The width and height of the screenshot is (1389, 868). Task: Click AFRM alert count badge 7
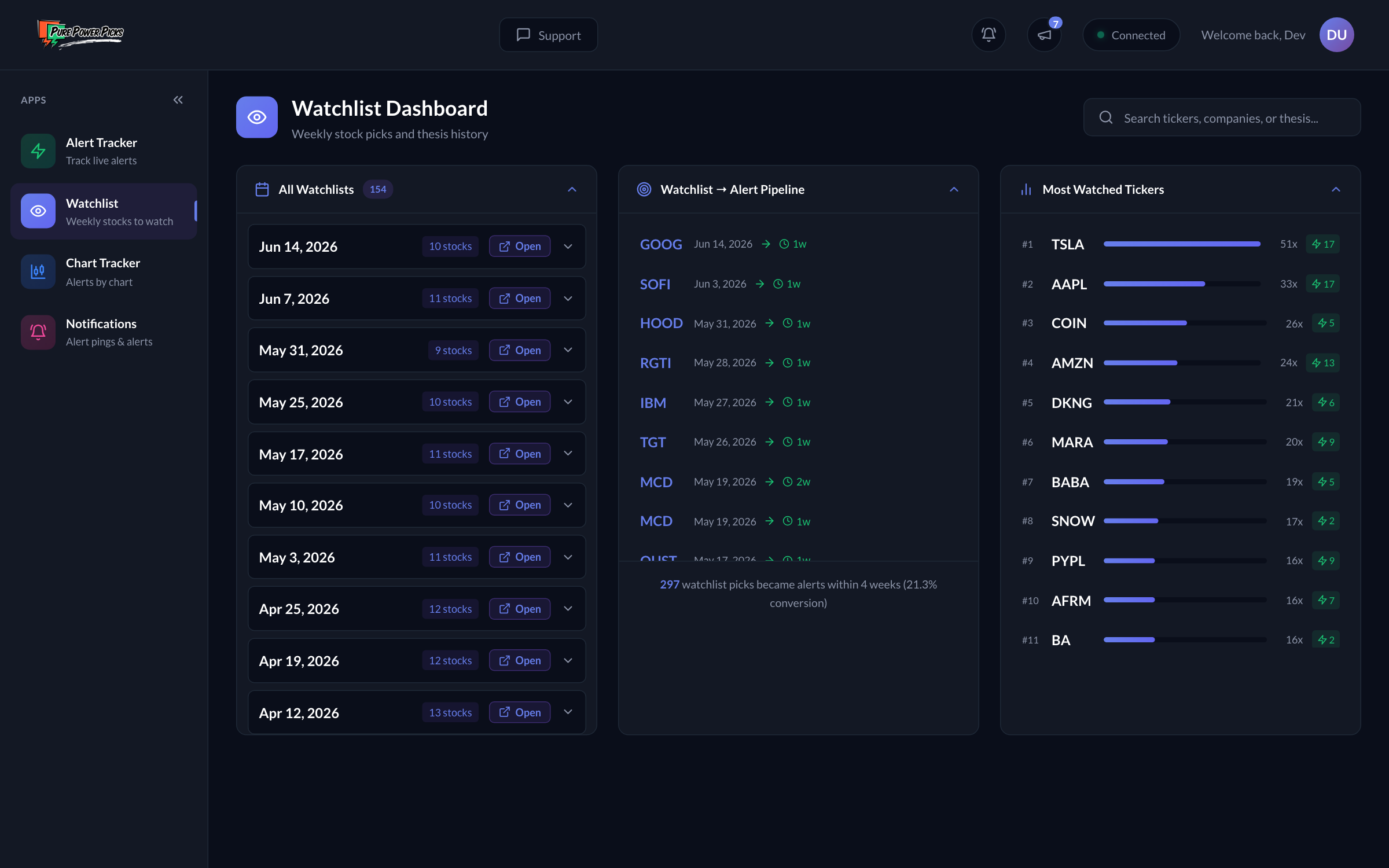coord(1326,601)
